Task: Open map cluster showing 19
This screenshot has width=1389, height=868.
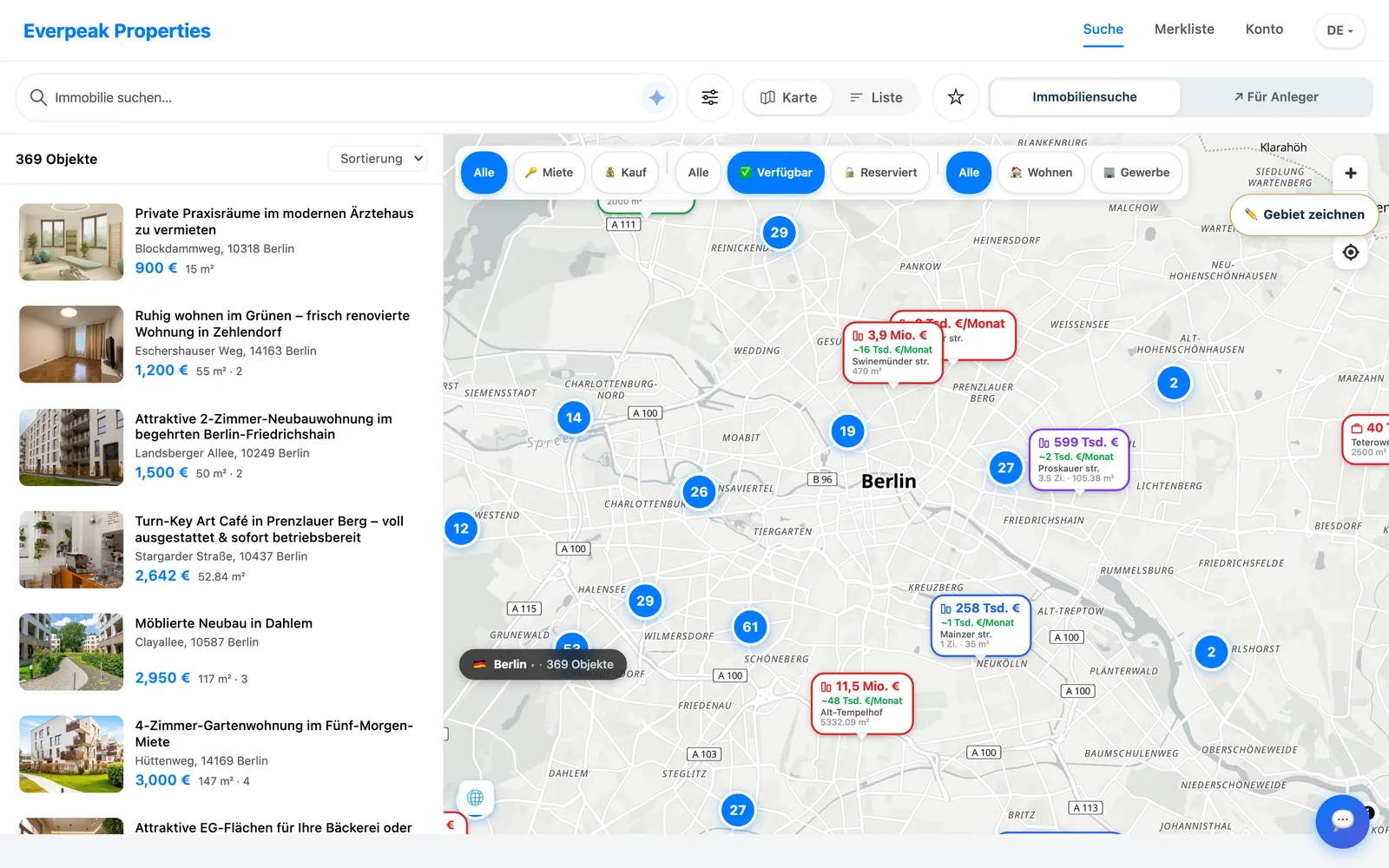Action: [x=847, y=431]
